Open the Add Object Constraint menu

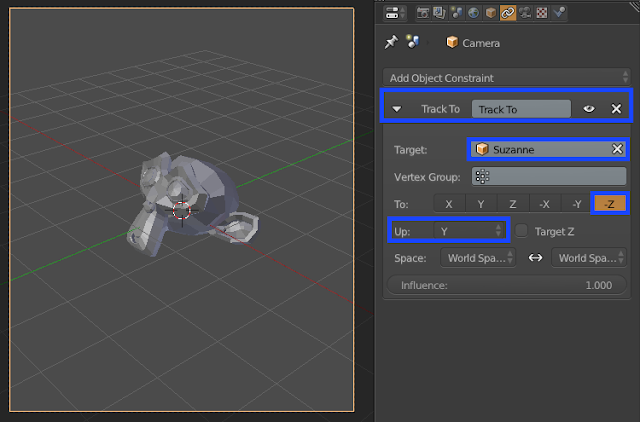click(507, 78)
